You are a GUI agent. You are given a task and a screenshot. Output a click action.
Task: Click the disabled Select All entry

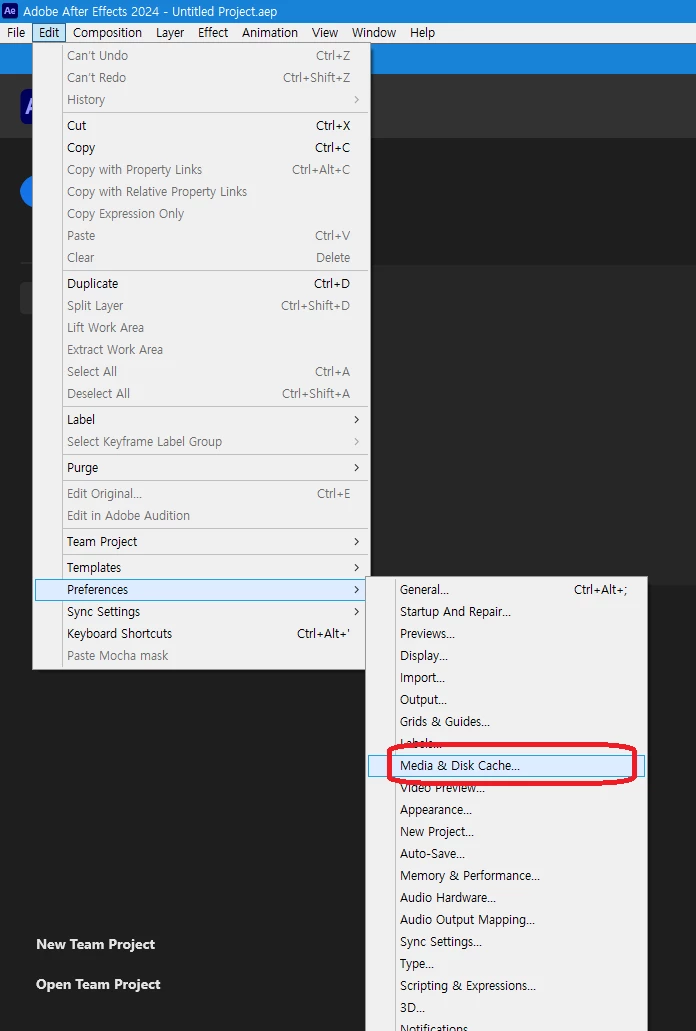[201, 372]
